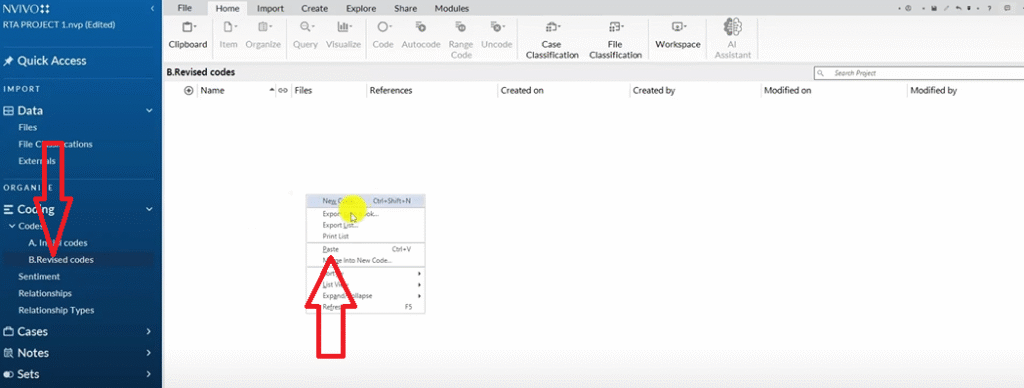Expand the Notes section chevron
Image resolution: width=1024 pixels, height=388 pixels.
tap(149, 353)
